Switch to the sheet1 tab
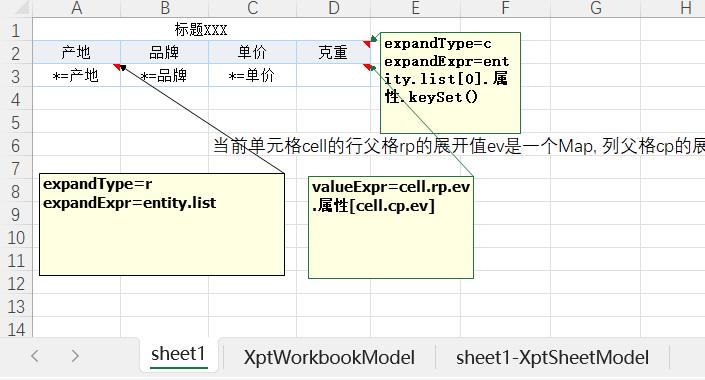Screen dimensions: 705x380 pyautogui.click(x=178, y=355)
